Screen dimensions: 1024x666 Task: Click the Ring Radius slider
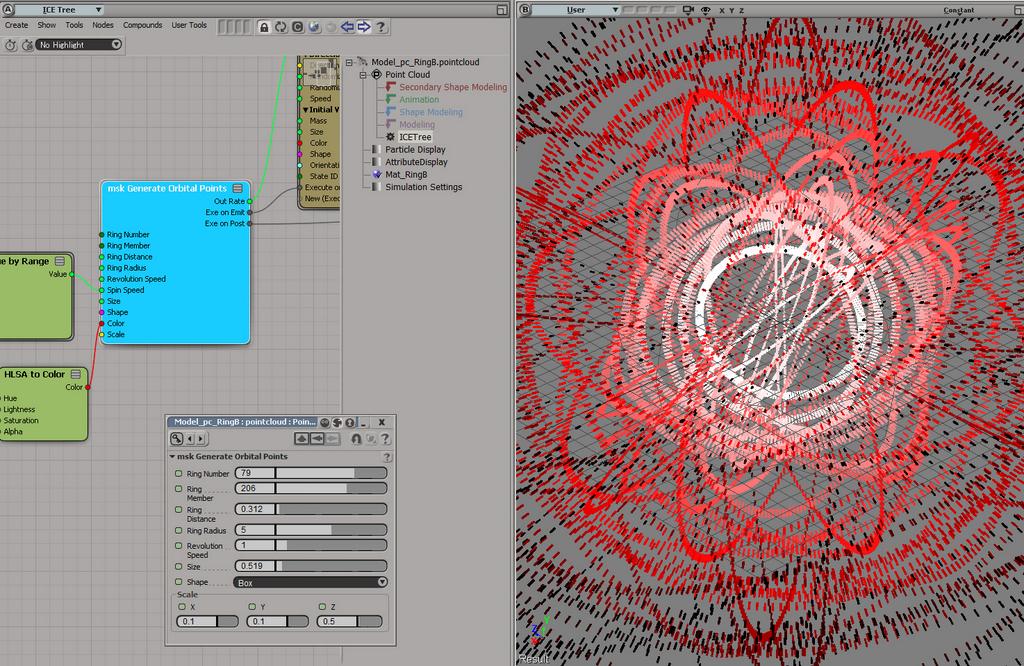pos(330,530)
